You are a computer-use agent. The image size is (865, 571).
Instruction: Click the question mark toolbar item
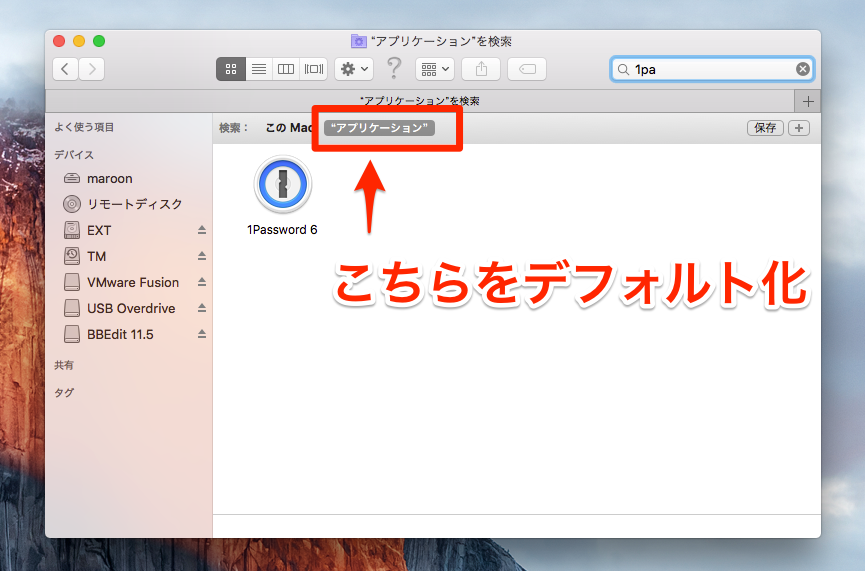[394, 68]
